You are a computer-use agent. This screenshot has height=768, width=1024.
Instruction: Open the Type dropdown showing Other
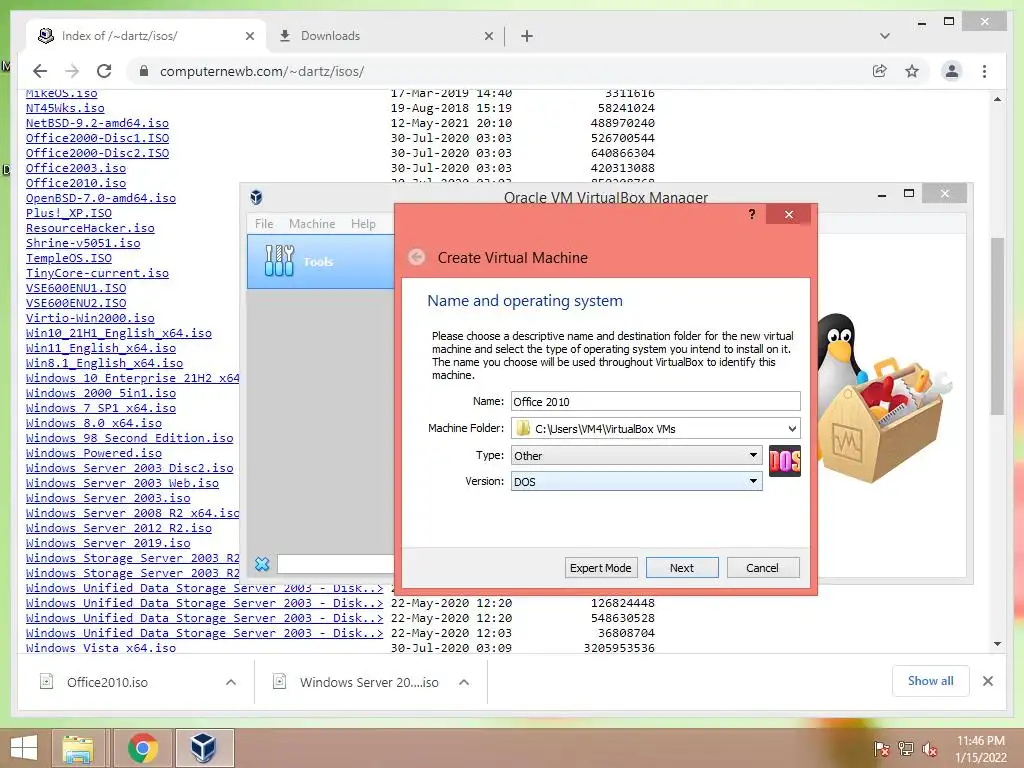coord(636,455)
